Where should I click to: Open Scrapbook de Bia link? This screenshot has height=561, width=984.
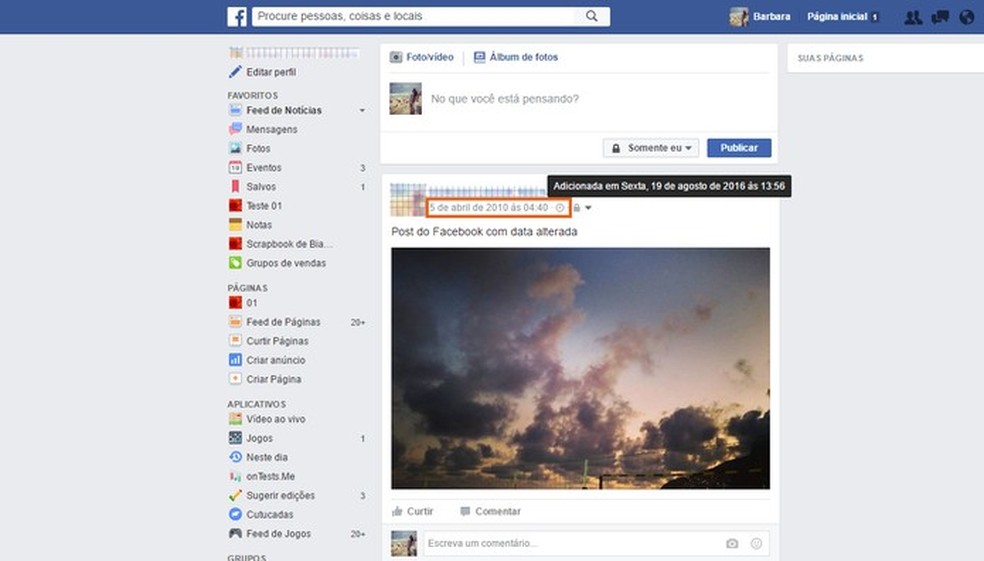coord(289,244)
